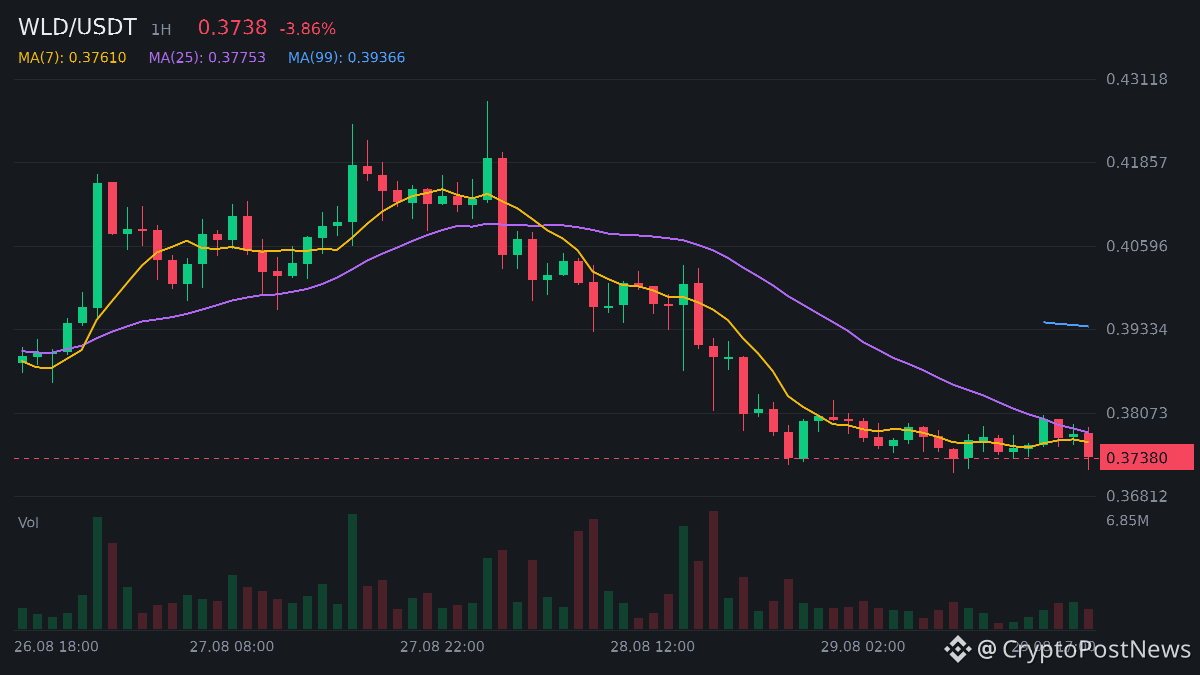Viewport: 1200px width, 675px height.
Task: Click the 29.08 02:00 time label
Action: [863, 647]
